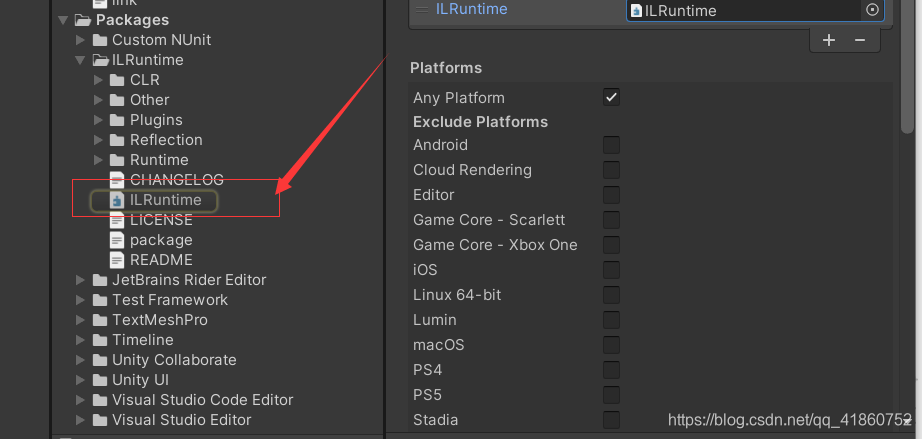The width and height of the screenshot is (922, 439).
Task: Expand the Custom NUnit package
Action: point(81,40)
